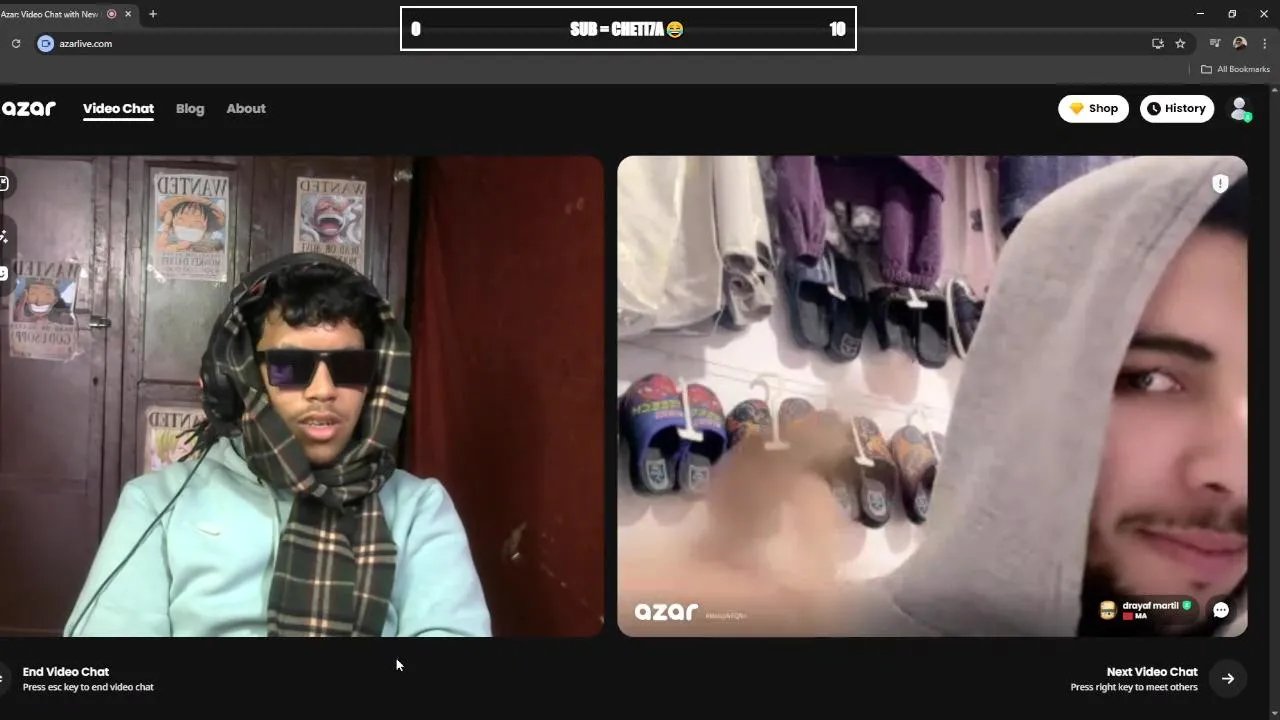Open the sparkle effects icon on own video
This screenshot has width=1280, height=720.
coord(4,237)
